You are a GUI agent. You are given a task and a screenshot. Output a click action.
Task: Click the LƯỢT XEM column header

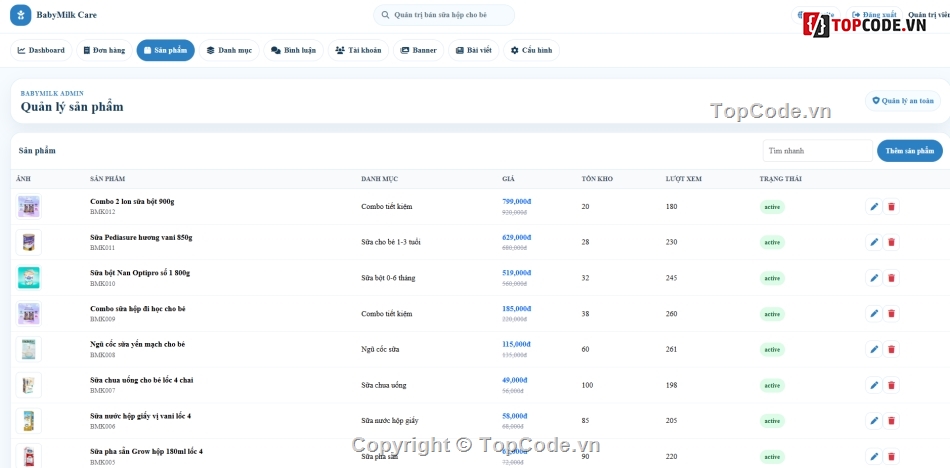683,179
